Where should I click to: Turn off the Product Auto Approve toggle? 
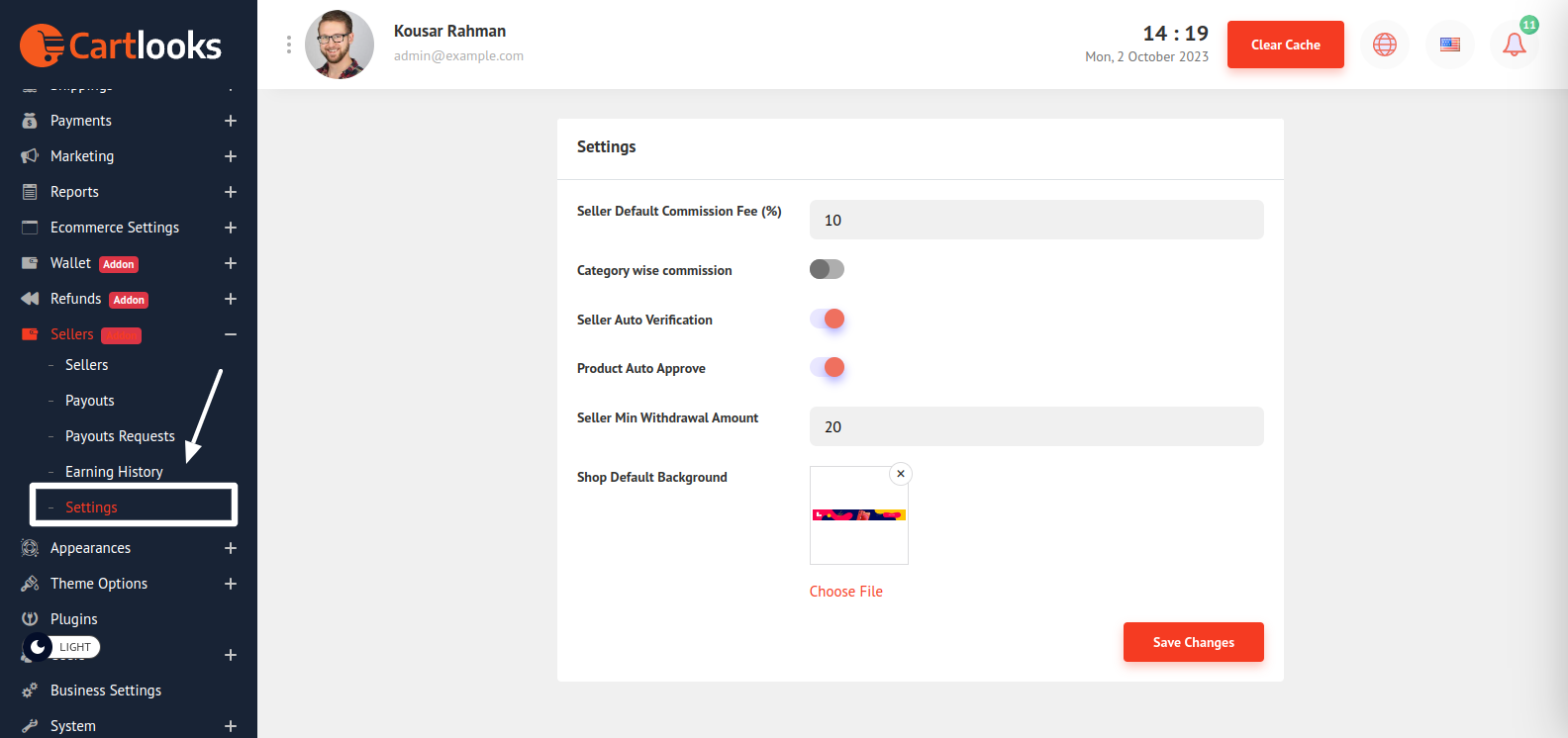(x=827, y=367)
